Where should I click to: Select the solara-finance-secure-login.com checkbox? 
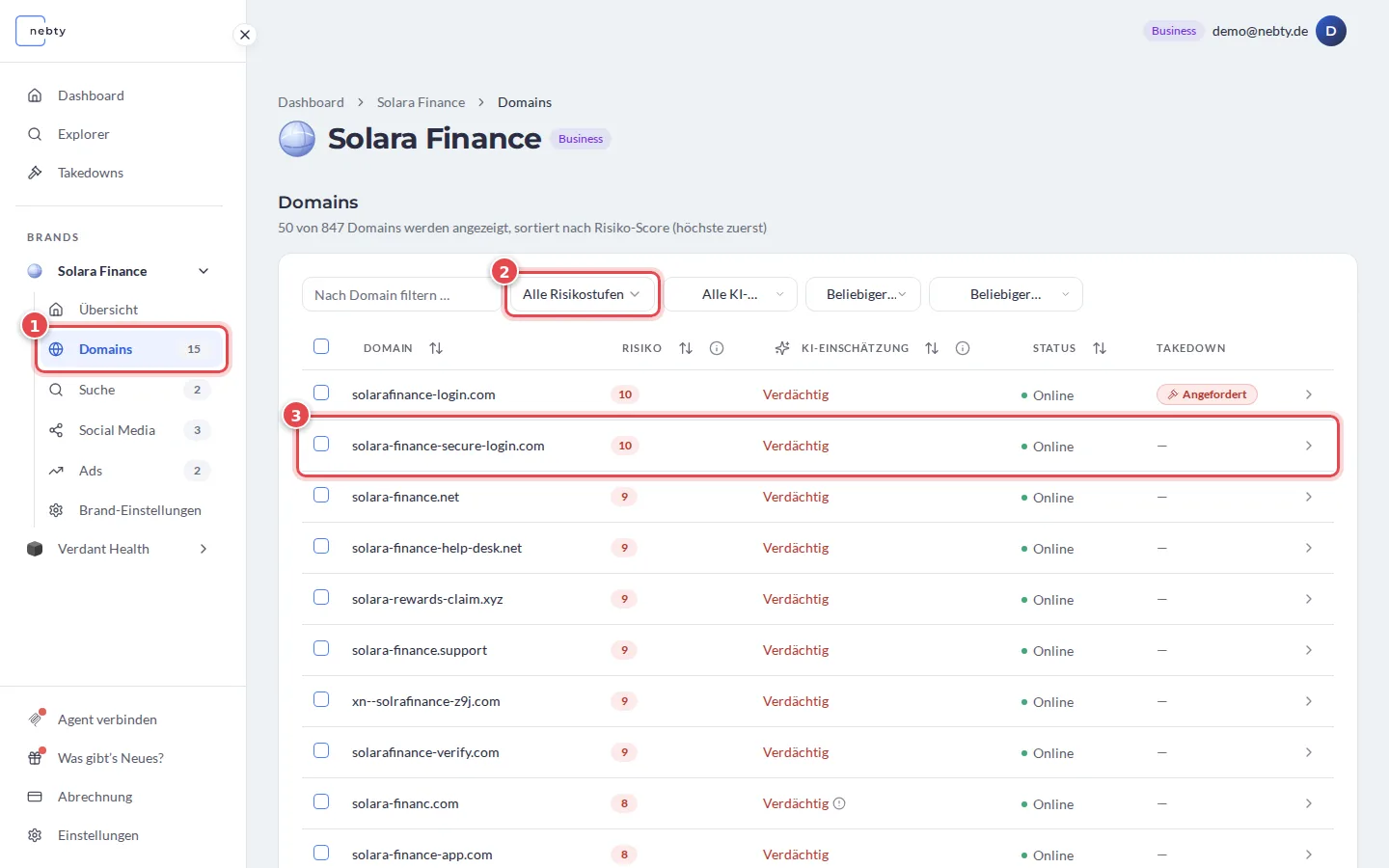click(321, 444)
